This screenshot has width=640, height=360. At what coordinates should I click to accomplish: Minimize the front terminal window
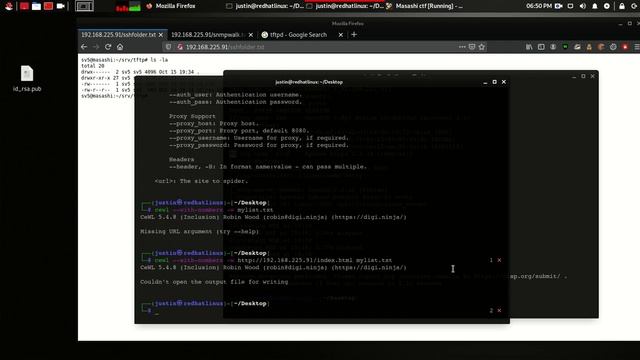(485, 82)
